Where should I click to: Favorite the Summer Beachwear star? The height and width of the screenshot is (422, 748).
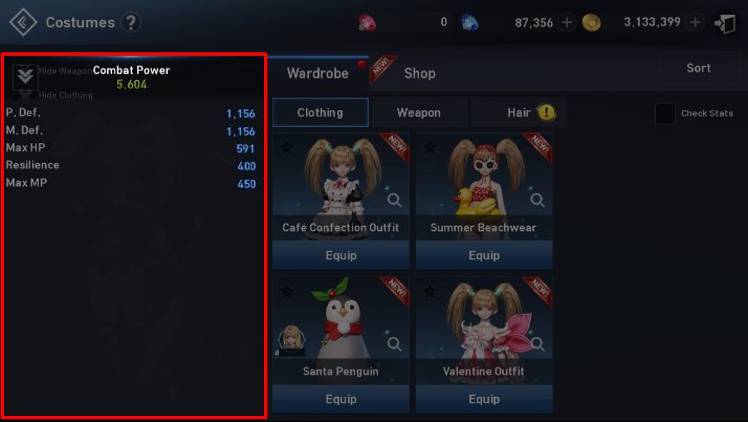[x=430, y=147]
